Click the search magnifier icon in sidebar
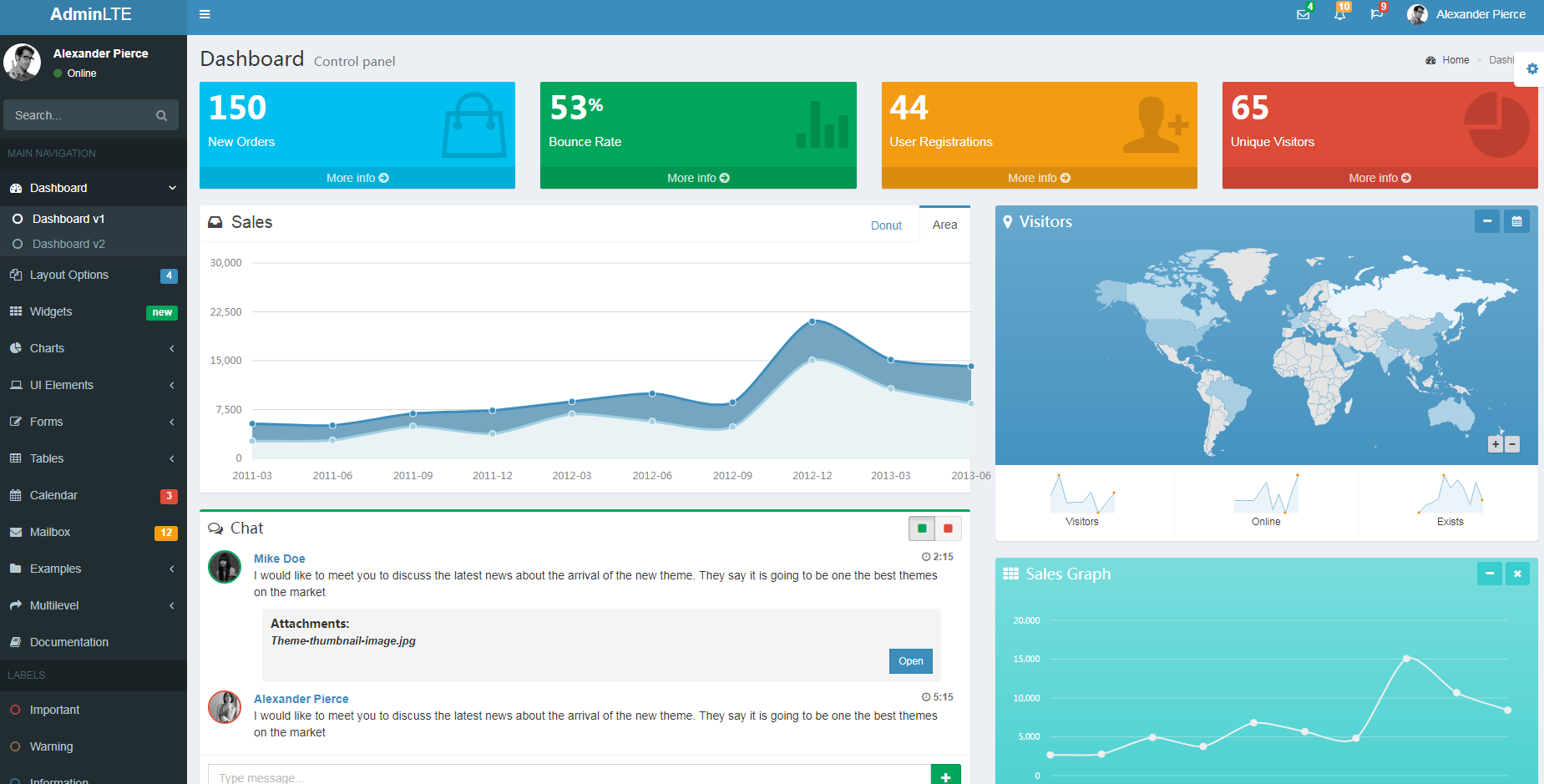Screen dimensions: 1544x784 (161, 115)
